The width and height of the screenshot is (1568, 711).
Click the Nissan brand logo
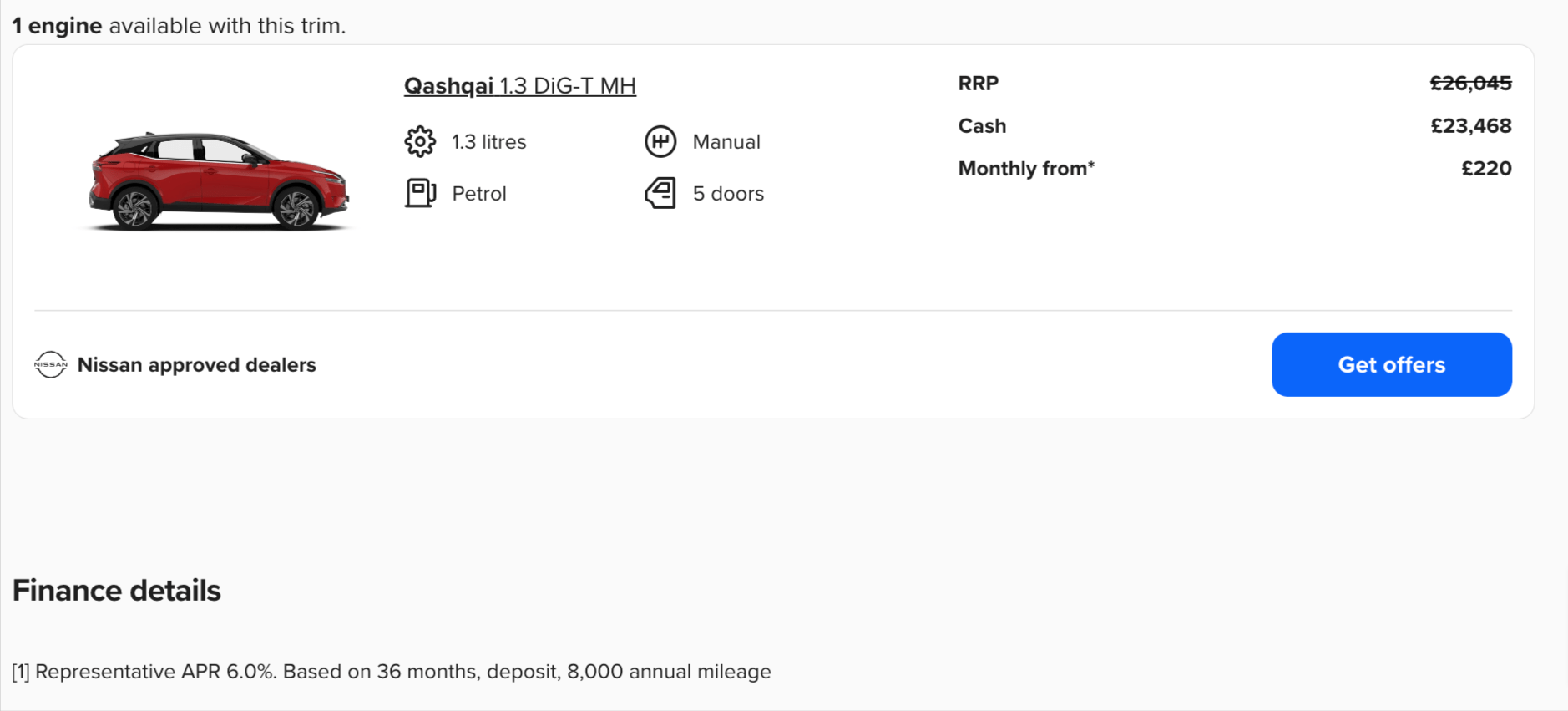[x=50, y=364]
